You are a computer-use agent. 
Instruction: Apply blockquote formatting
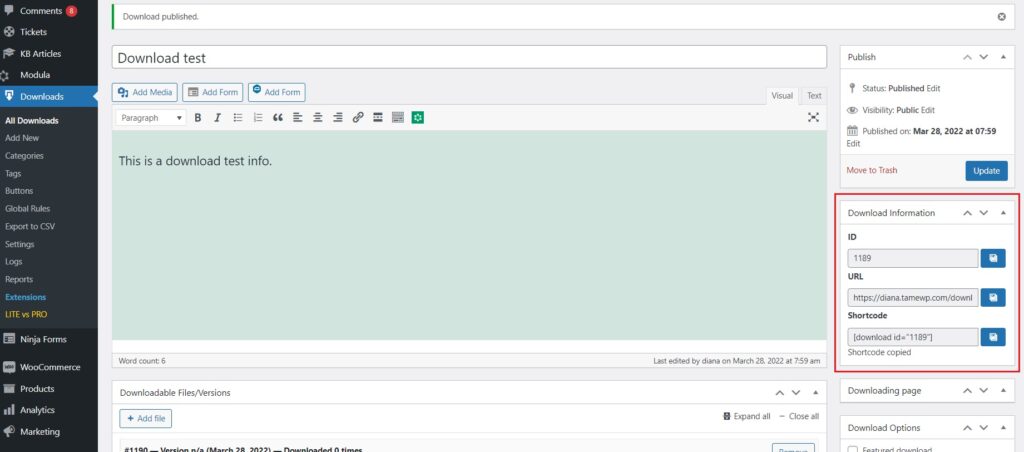pos(278,118)
